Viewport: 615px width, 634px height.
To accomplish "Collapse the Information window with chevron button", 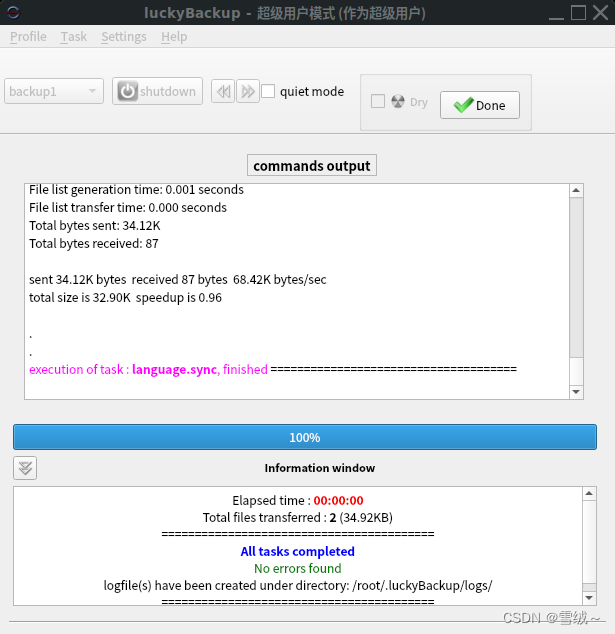I will point(25,468).
